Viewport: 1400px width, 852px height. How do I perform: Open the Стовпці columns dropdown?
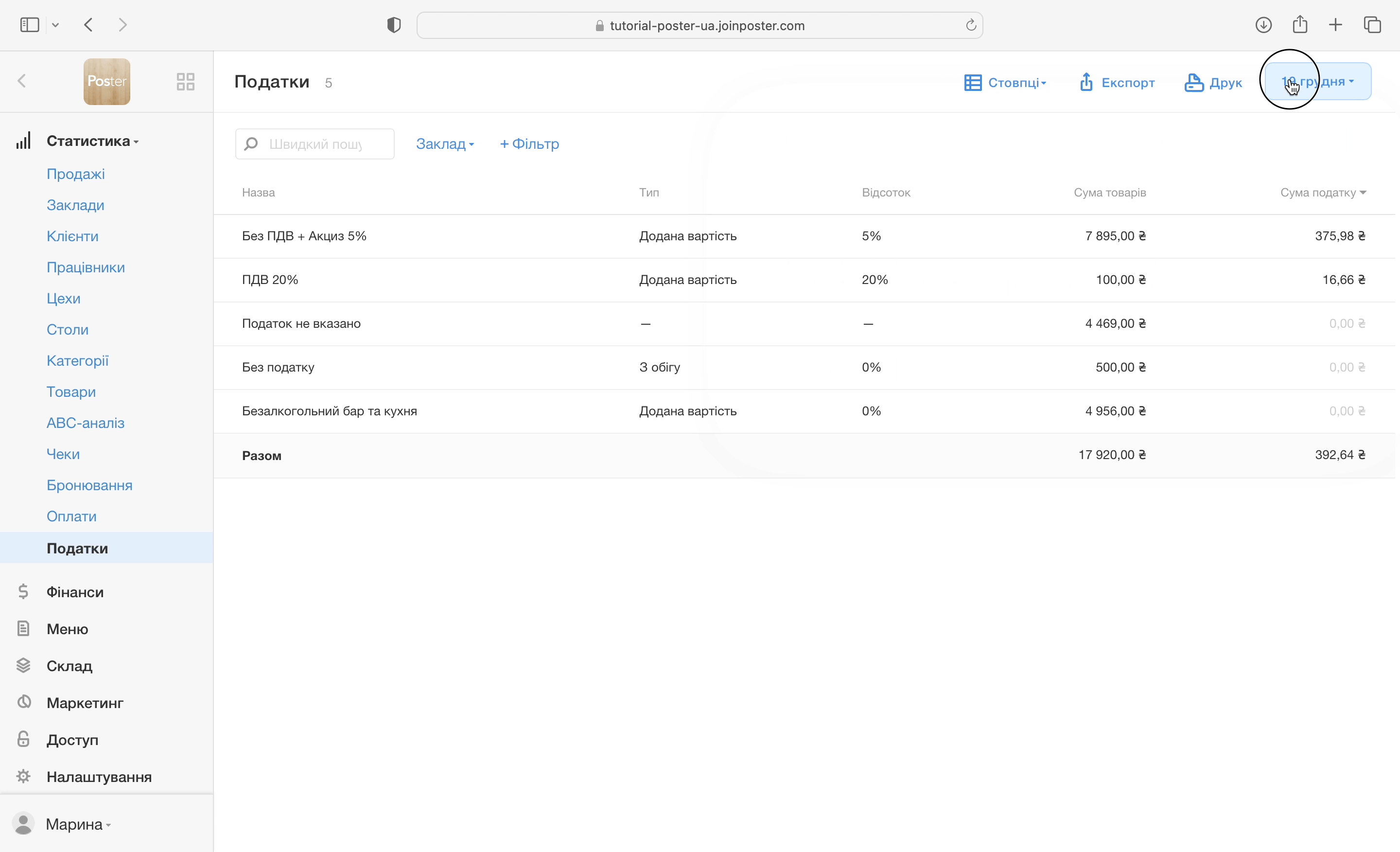1005,82
